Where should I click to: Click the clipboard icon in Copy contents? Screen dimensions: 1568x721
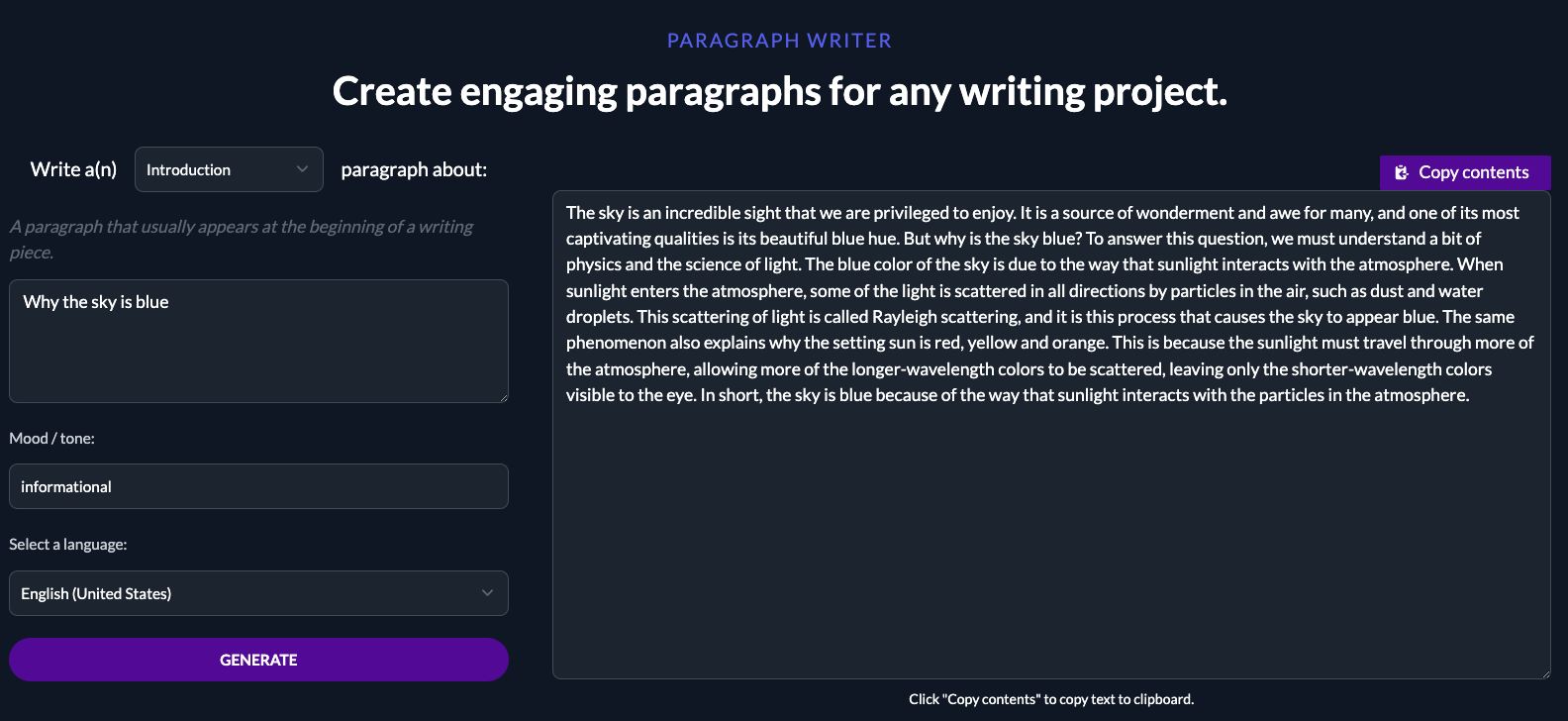coord(1401,172)
